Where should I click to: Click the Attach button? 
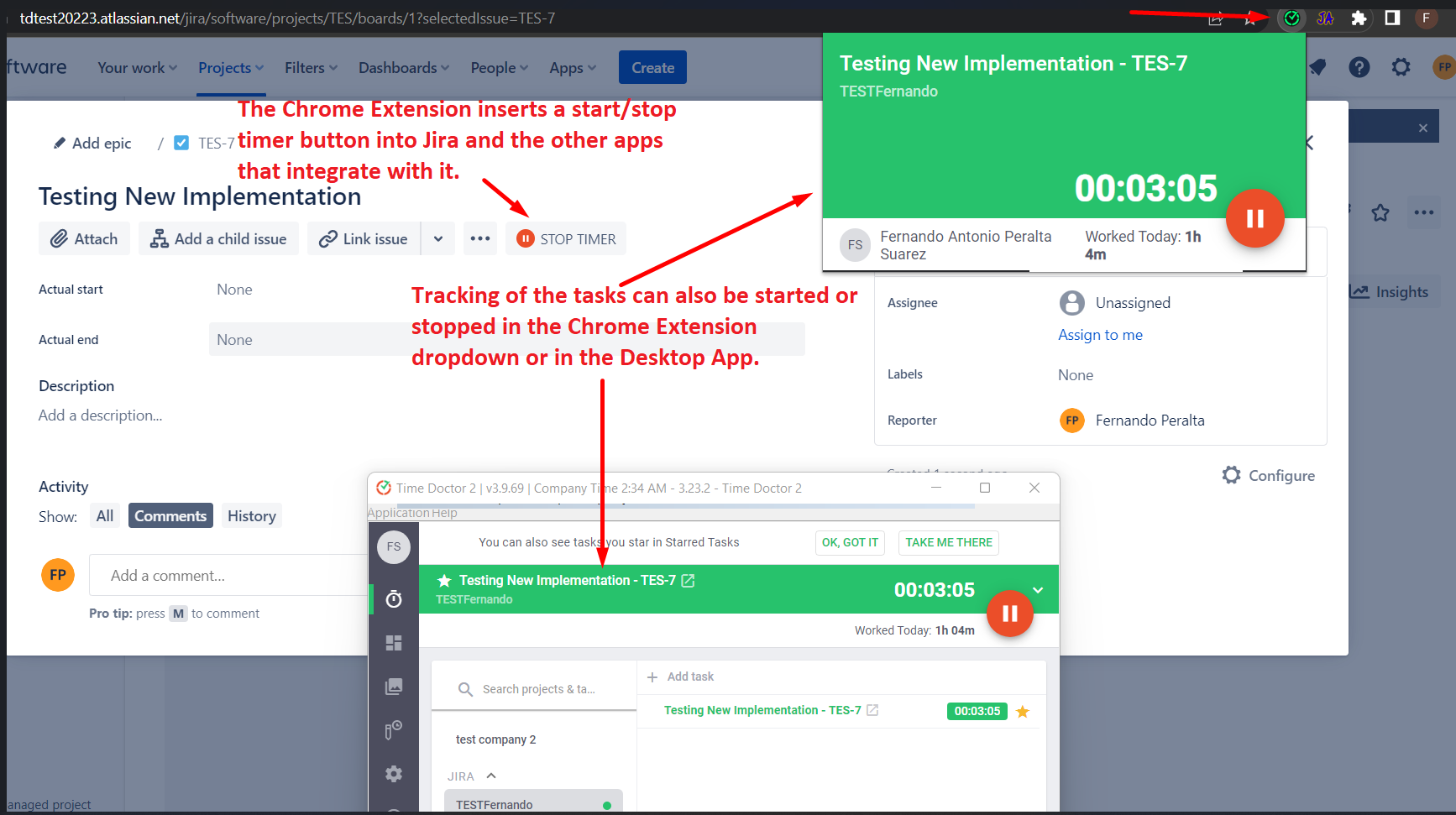pos(84,239)
